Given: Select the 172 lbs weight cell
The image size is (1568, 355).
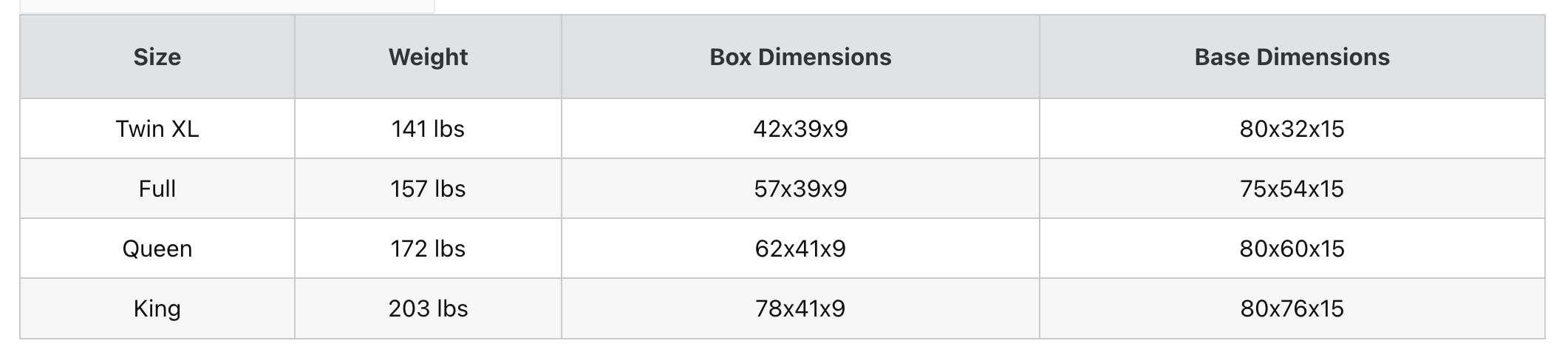Looking at the screenshot, I should [x=428, y=248].
